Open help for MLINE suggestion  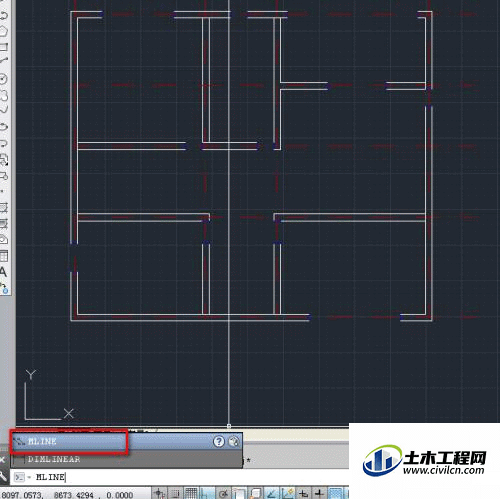click(219, 442)
